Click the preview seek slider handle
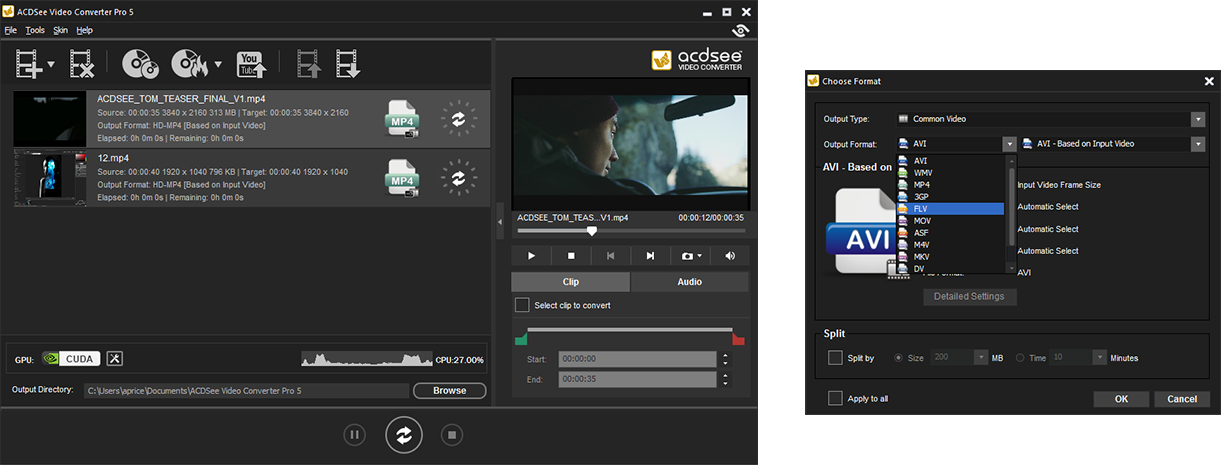 (592, 231)
